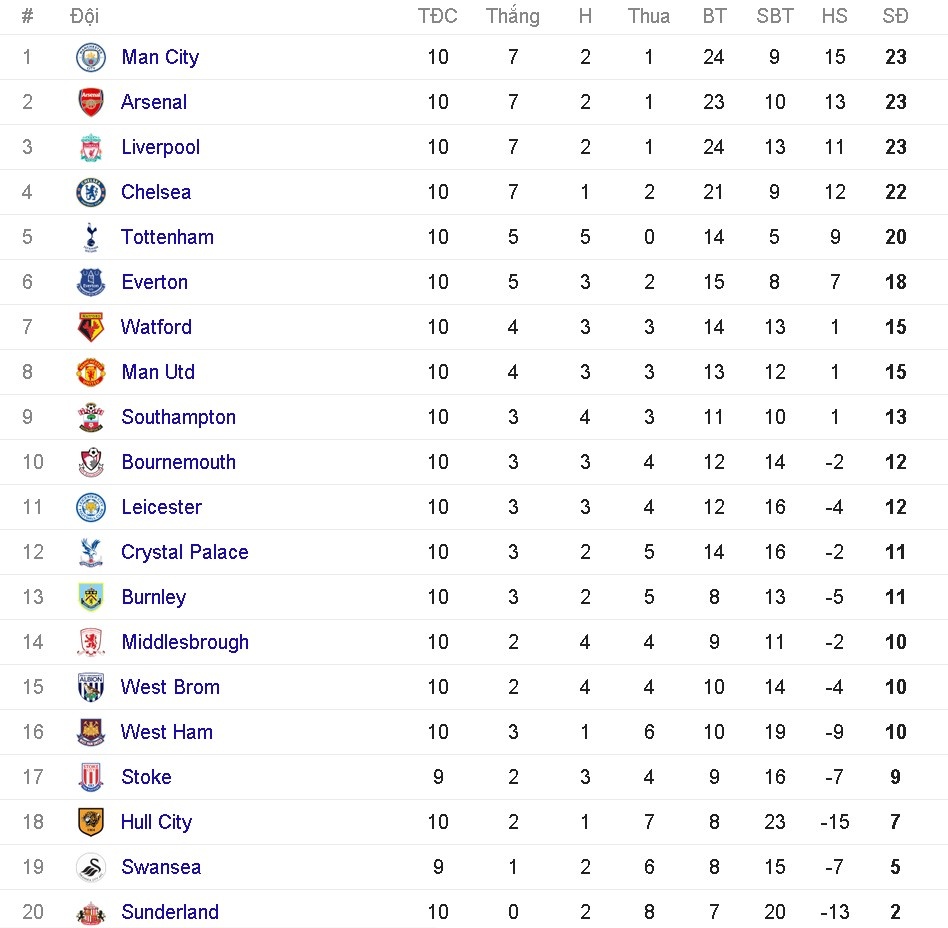Click the Sunderland club badge
This screenshot has height=928, width=948.
pos(91,912)
